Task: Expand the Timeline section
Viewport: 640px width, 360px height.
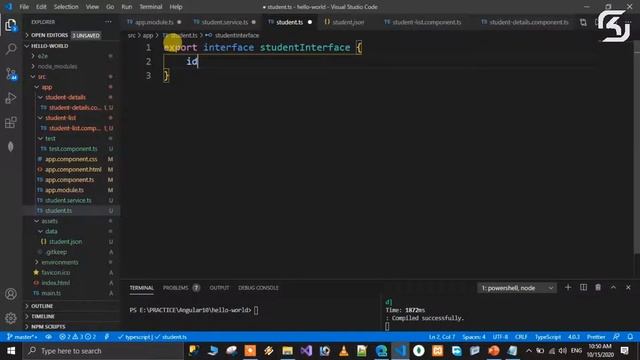Action: tap(43, 316)
